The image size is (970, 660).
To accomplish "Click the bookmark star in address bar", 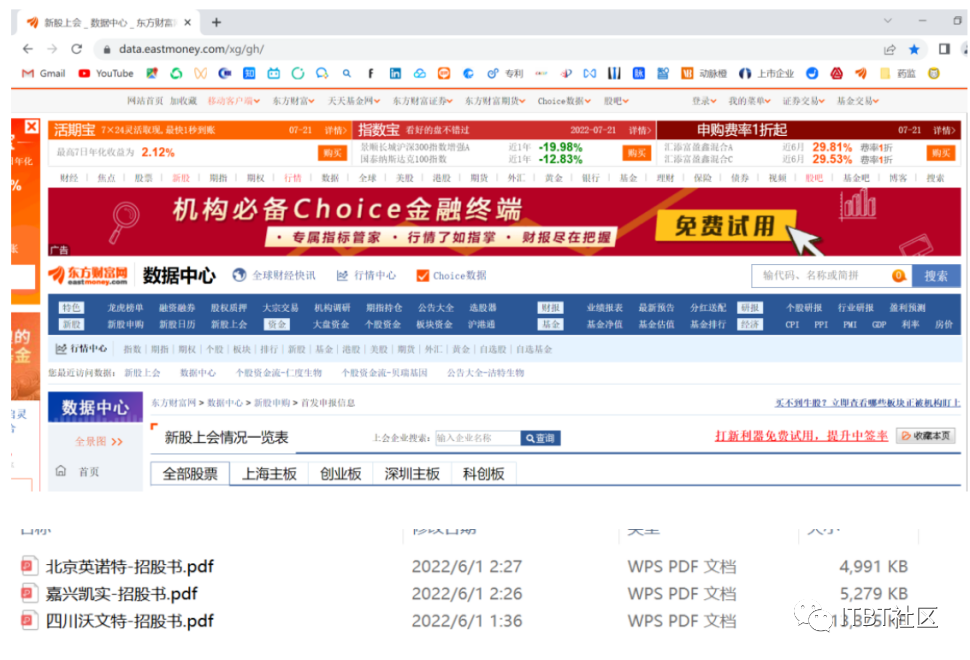I will [x=914, y=49].
